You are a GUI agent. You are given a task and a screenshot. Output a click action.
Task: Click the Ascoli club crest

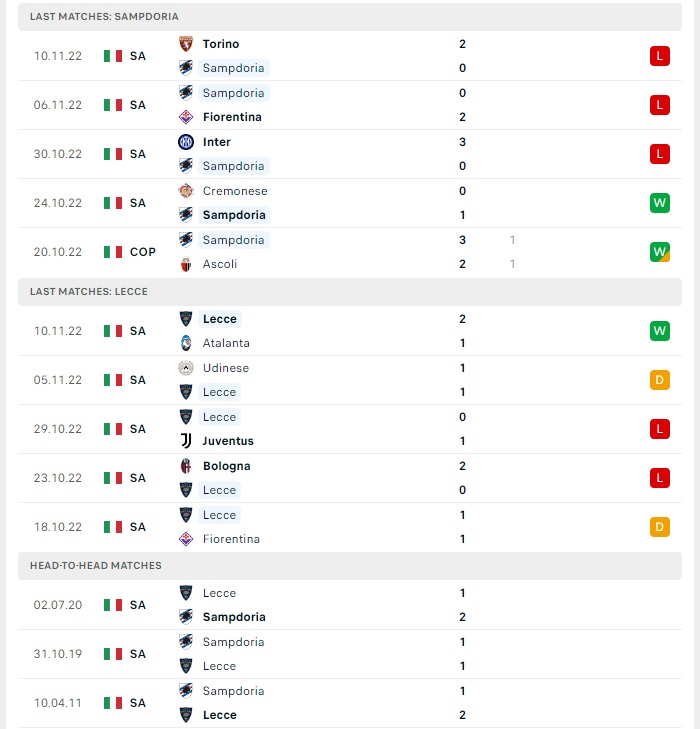click(186, 264)
